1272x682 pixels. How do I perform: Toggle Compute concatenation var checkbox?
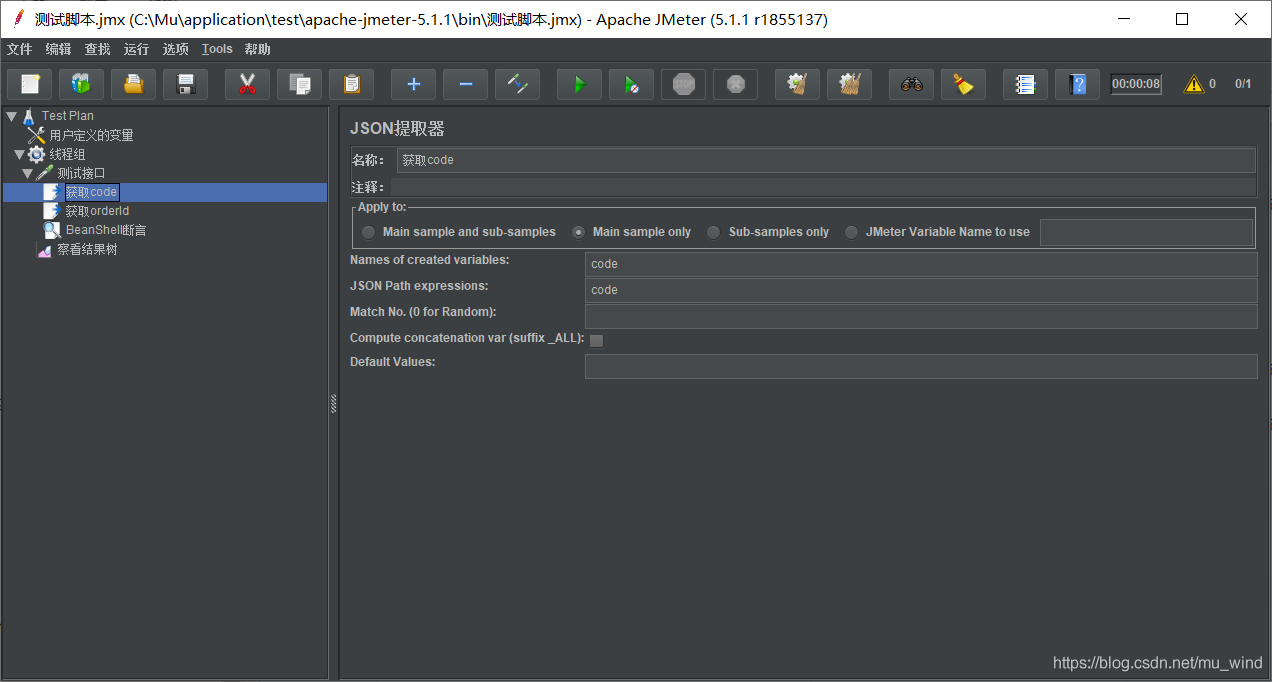[596, 340]
